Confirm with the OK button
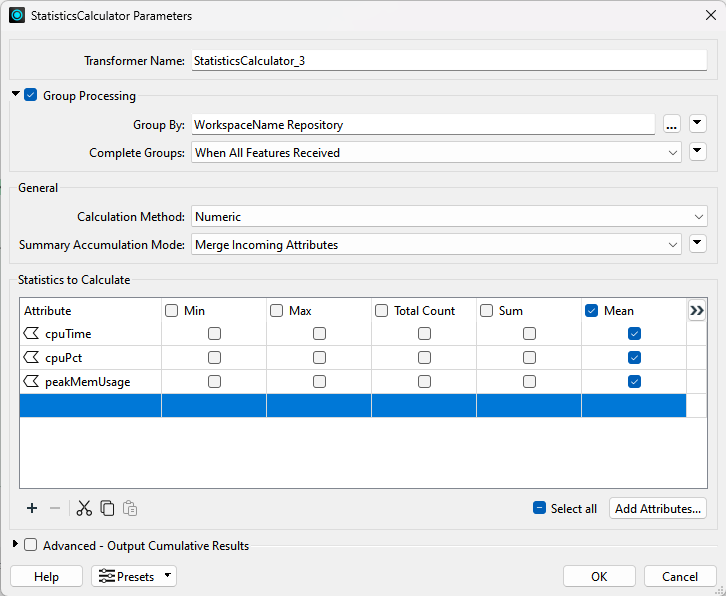Viewport: 726px width, 596px height. 599,576
